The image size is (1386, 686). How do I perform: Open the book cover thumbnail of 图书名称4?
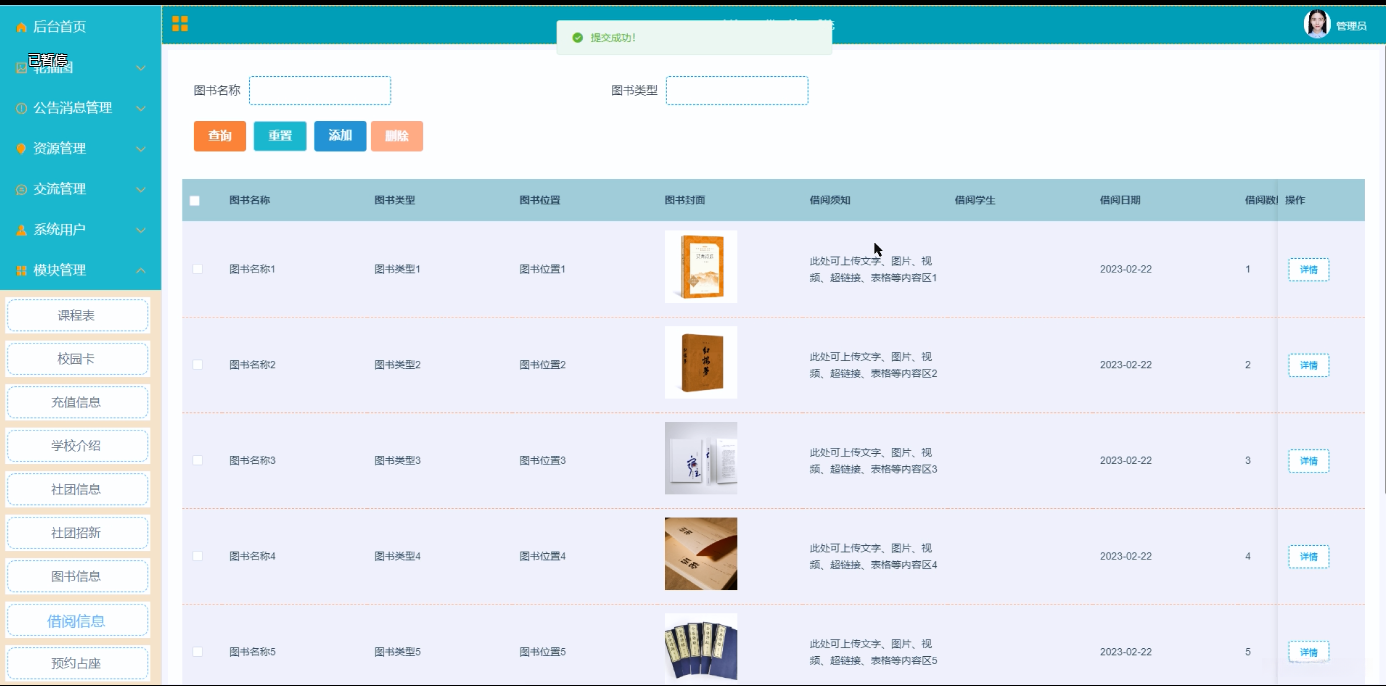(x=701, y=554)
